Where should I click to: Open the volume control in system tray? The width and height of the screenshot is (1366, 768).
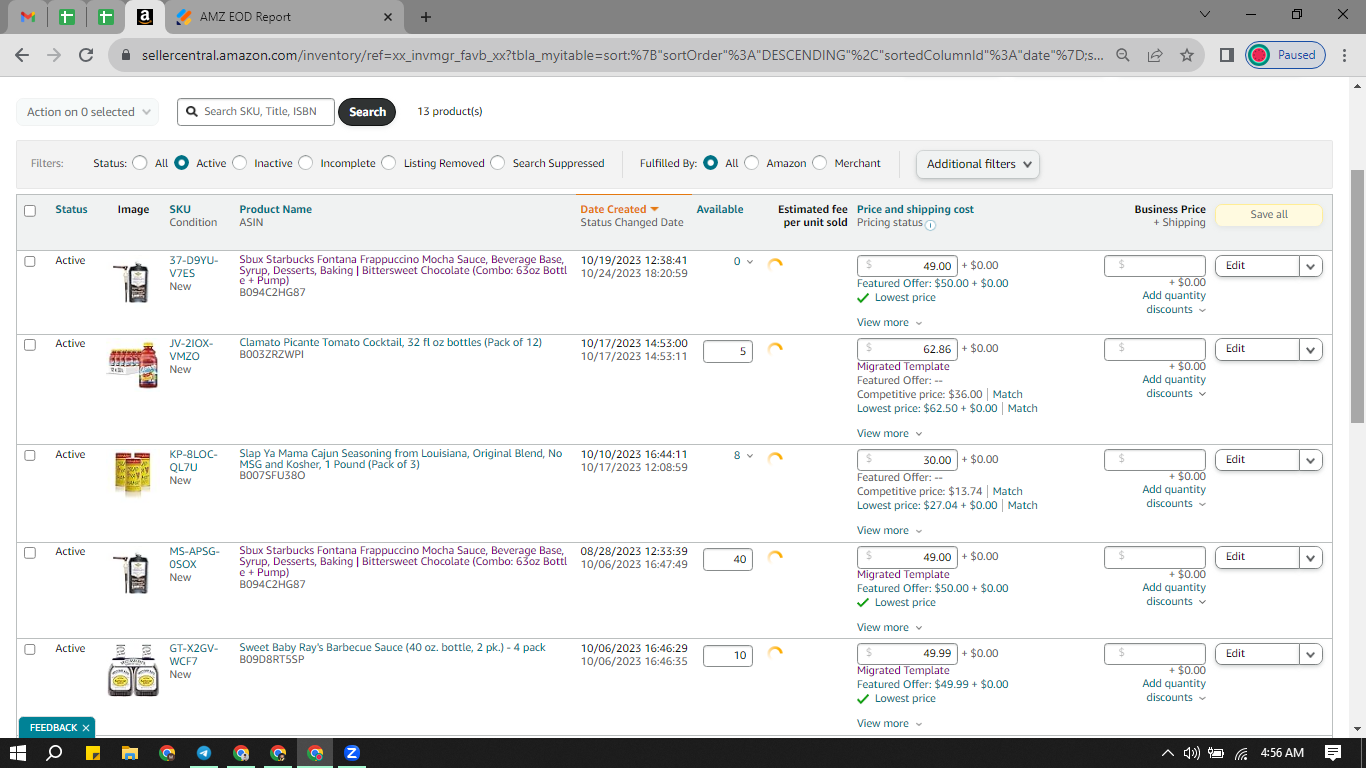(1191, 753)
